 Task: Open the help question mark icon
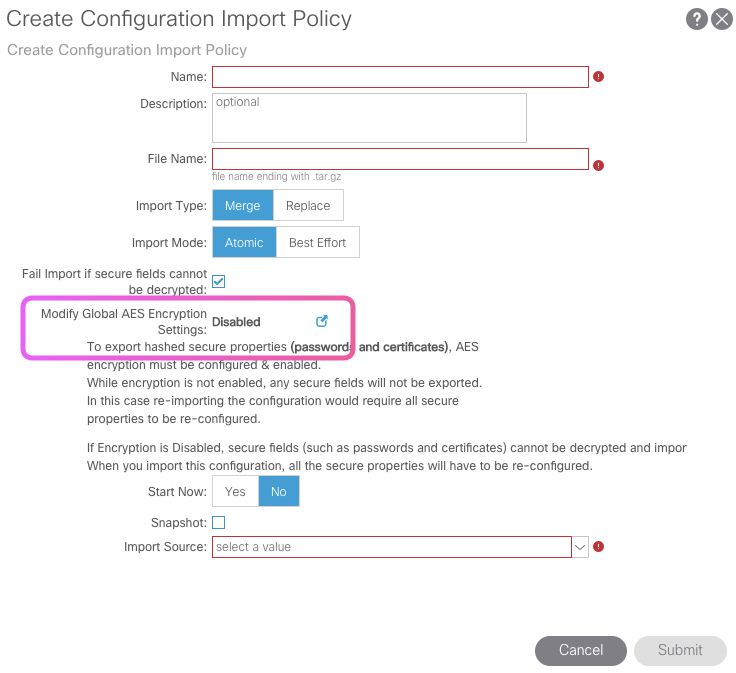click(696, 19)
